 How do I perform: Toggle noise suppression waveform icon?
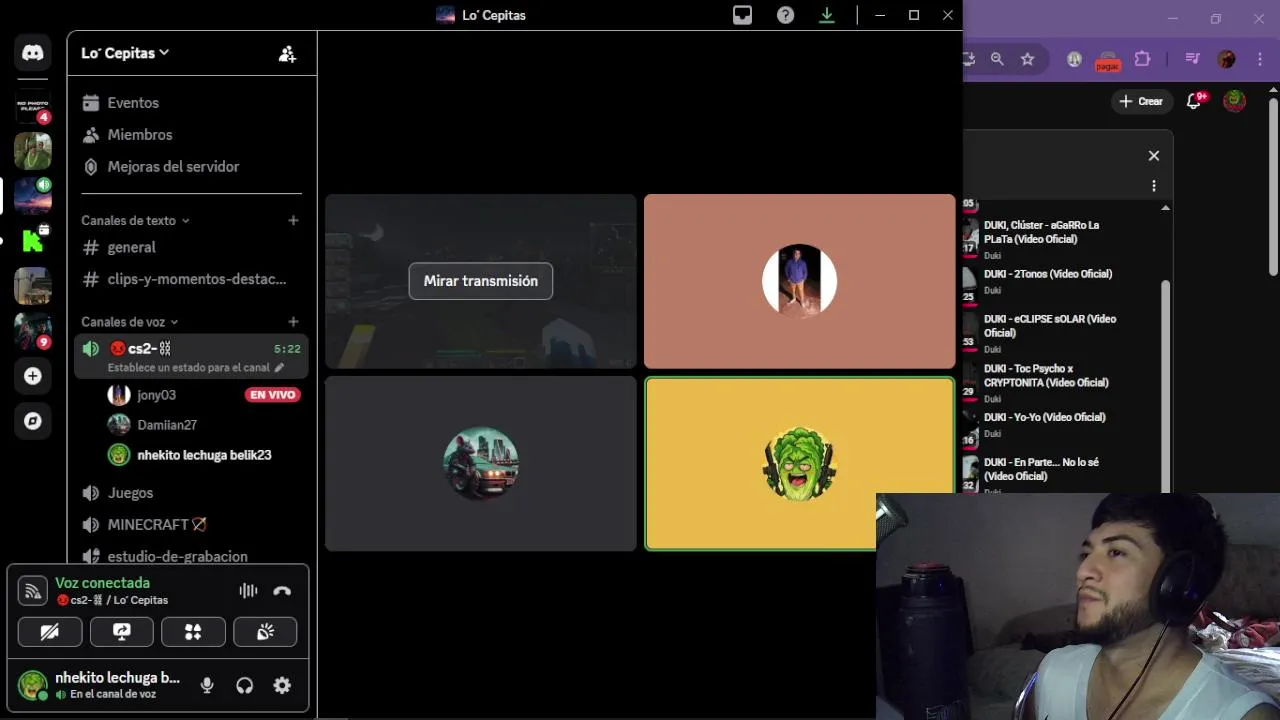[248, 591]
